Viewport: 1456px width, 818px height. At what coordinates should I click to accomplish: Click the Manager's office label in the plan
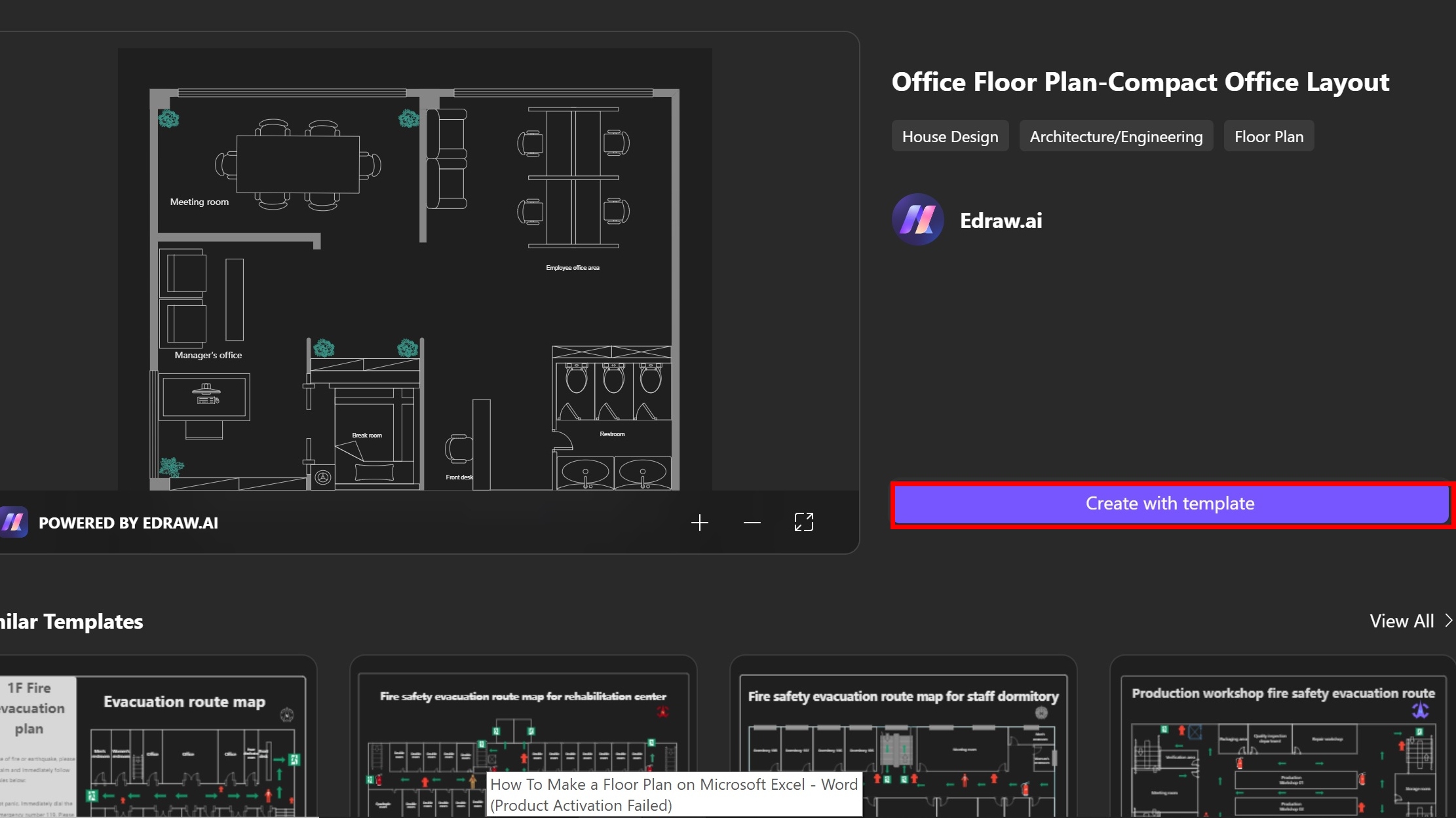(x=208, y=355)
